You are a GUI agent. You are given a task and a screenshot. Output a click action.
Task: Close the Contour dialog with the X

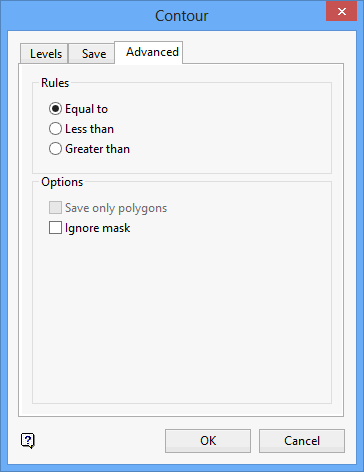click(341, 11)
